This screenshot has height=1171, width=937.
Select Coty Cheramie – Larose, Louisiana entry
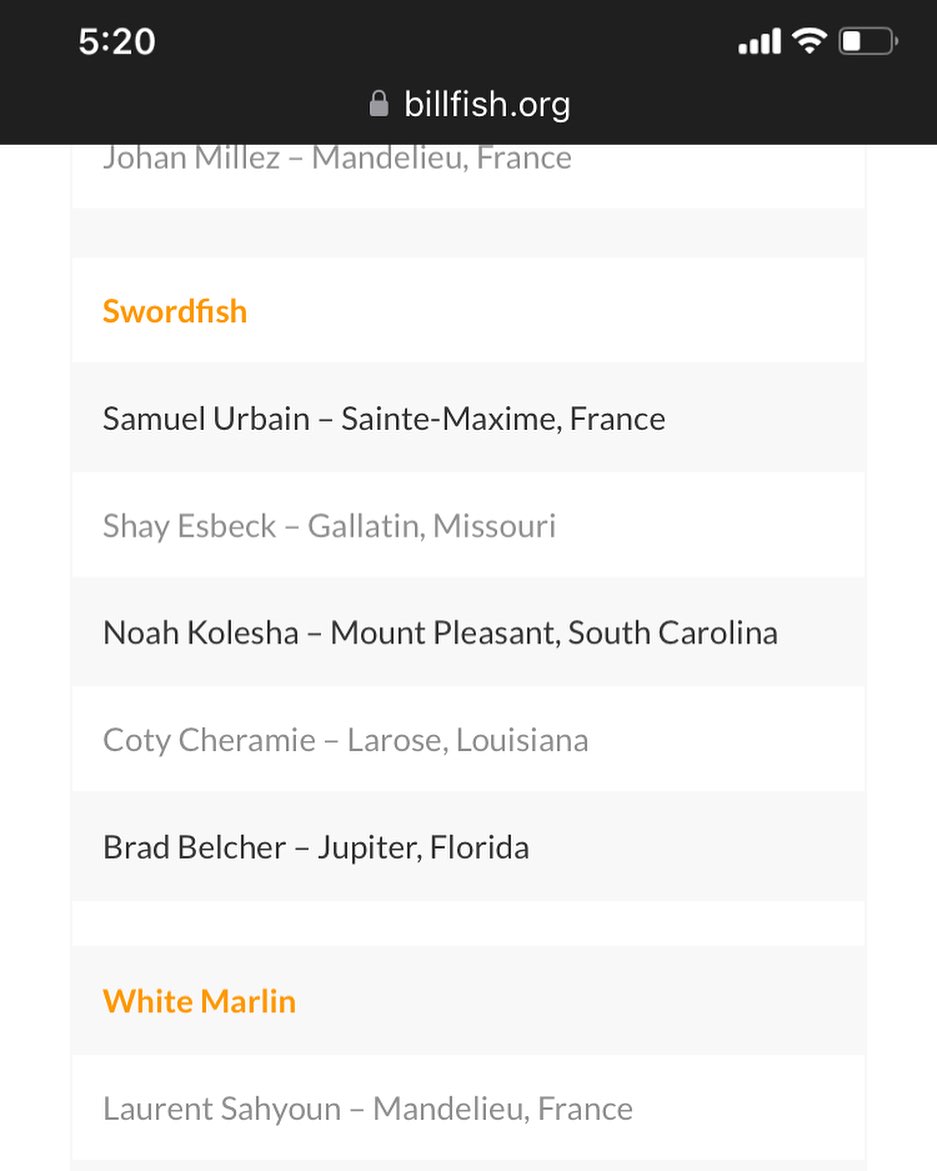coord(345,740)
